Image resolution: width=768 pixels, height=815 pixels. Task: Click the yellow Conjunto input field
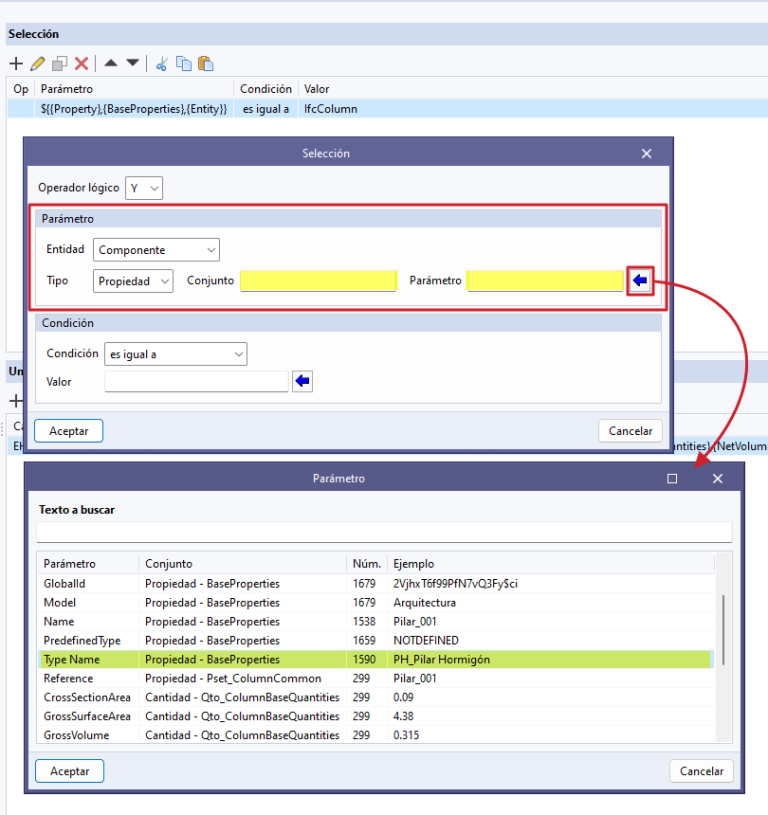(319, 281)
